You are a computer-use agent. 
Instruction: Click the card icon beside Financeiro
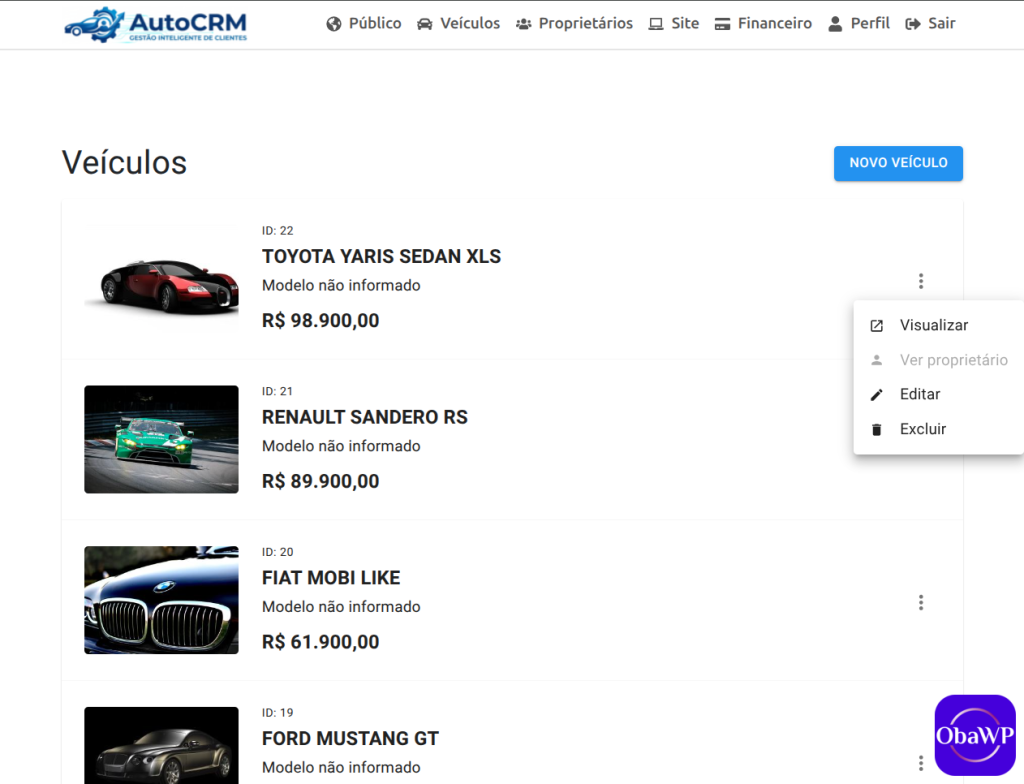[722, 24]
